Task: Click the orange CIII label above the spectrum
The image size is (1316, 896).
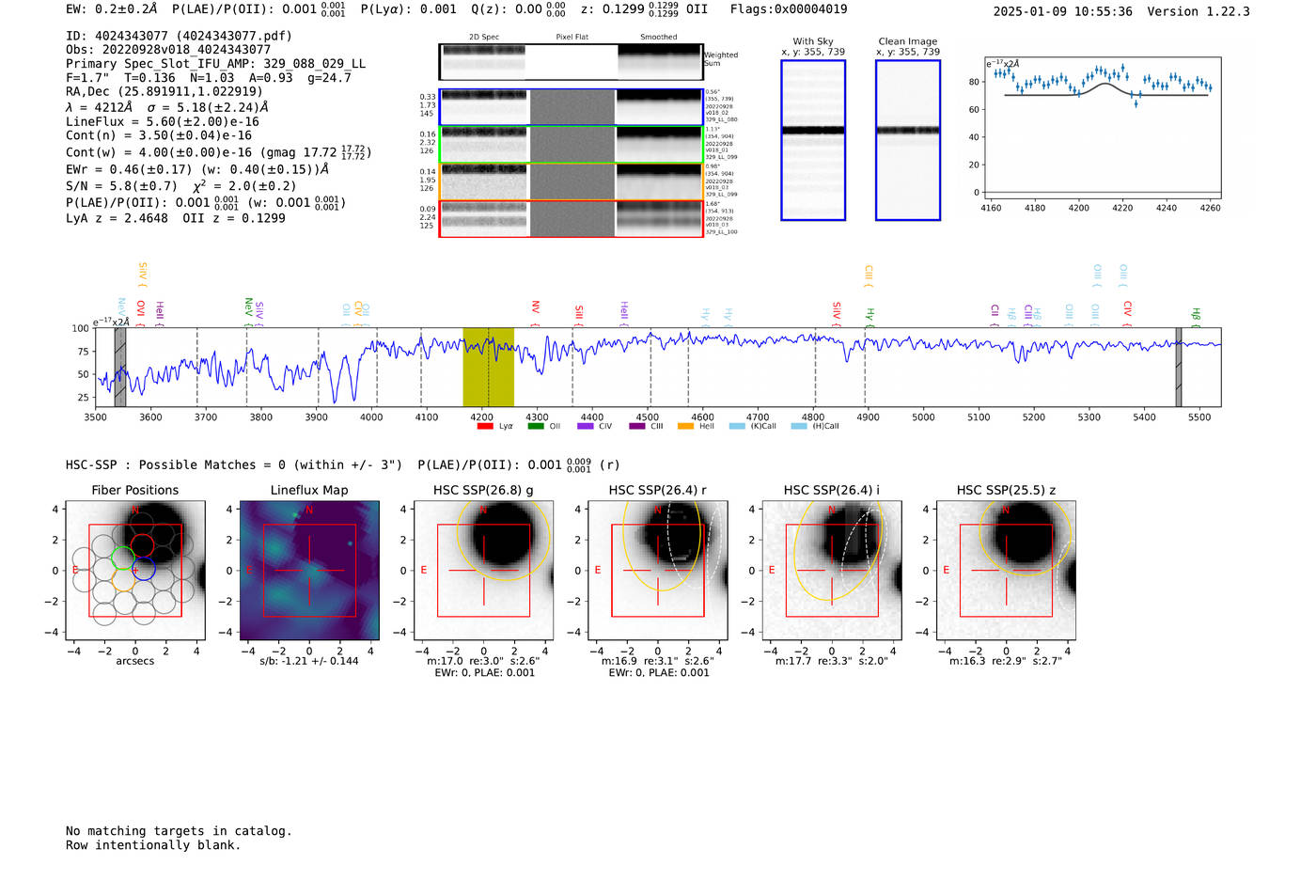Action: coord(869,274)
